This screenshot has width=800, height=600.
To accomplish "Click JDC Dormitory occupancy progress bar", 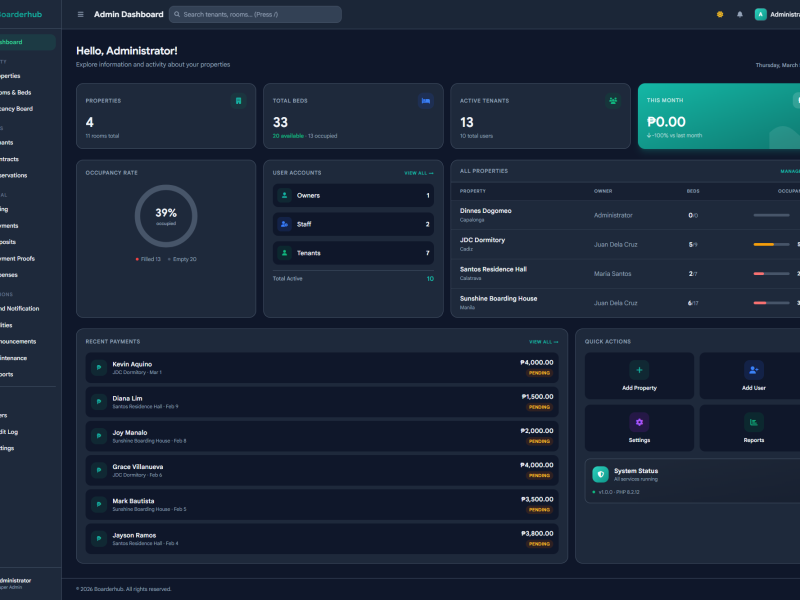I will [x=771, y=244].
